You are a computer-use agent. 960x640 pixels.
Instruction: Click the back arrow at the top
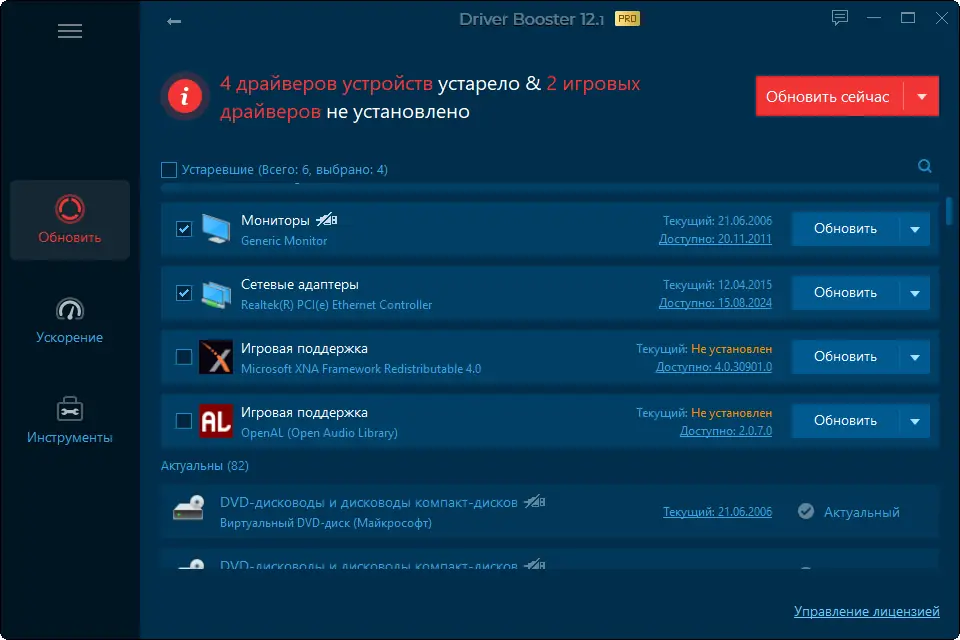pyautogui.click(x=174, y=19)
